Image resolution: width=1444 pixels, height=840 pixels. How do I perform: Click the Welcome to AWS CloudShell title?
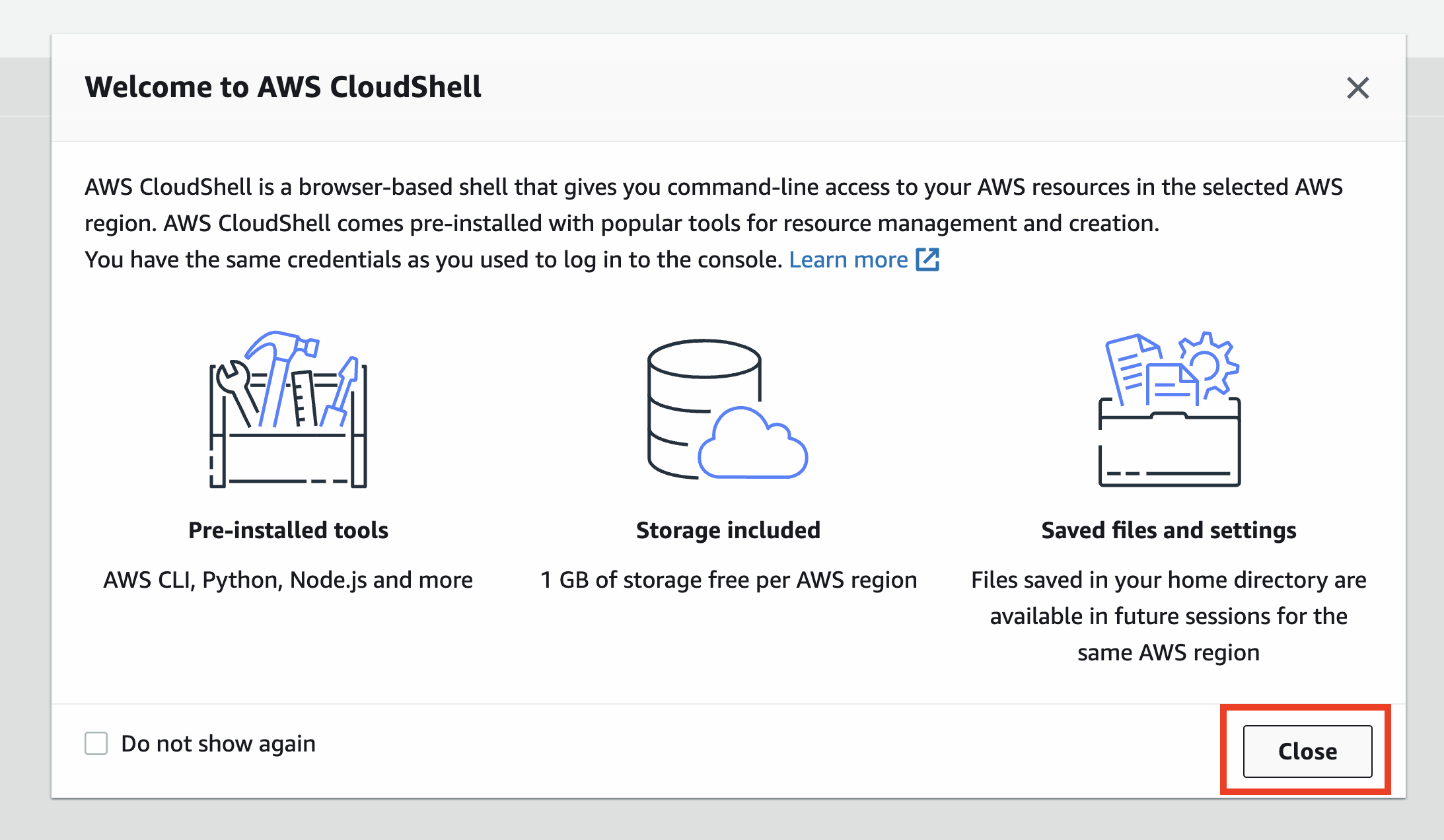pos(283,87)
